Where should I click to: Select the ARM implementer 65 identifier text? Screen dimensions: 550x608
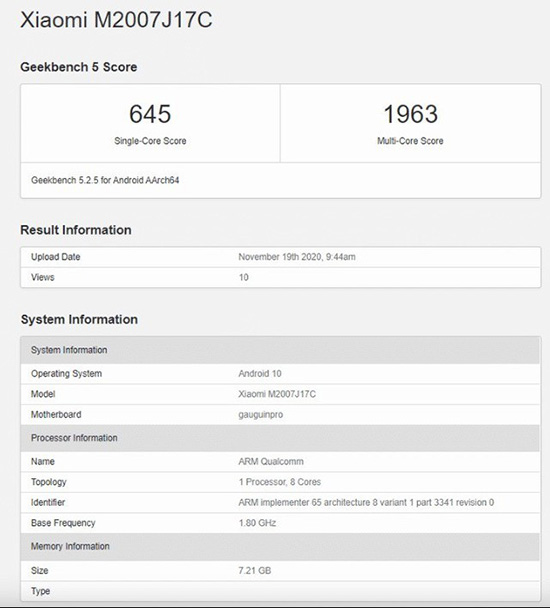pos(366,503)
